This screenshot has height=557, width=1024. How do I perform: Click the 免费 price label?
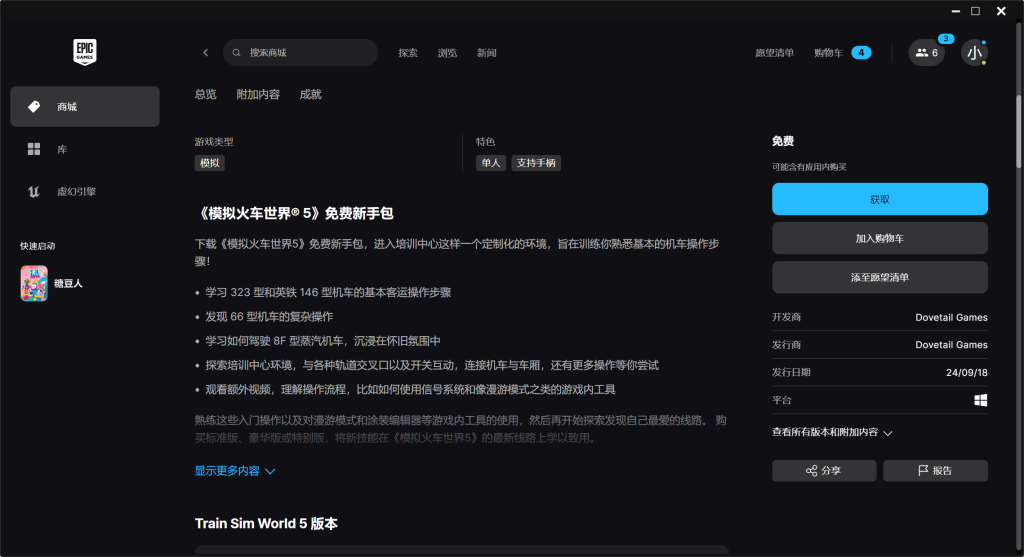(x=782, y=141)
